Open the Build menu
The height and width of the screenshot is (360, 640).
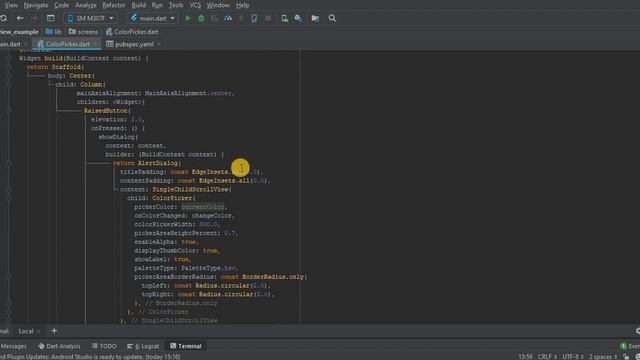click(139, 5)
